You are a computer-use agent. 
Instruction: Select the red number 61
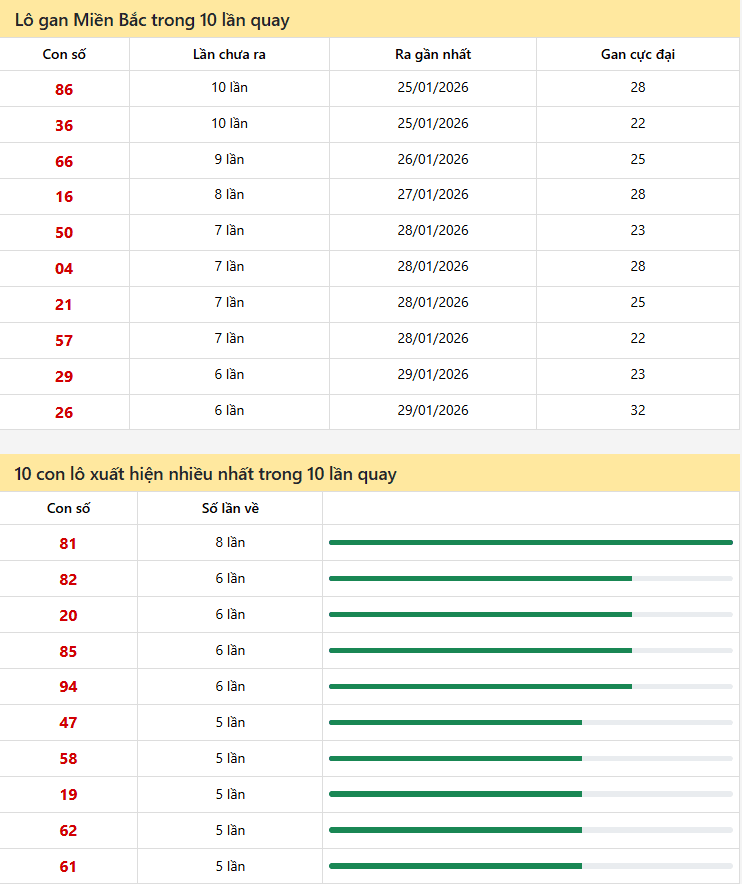[x=68, y=867]
